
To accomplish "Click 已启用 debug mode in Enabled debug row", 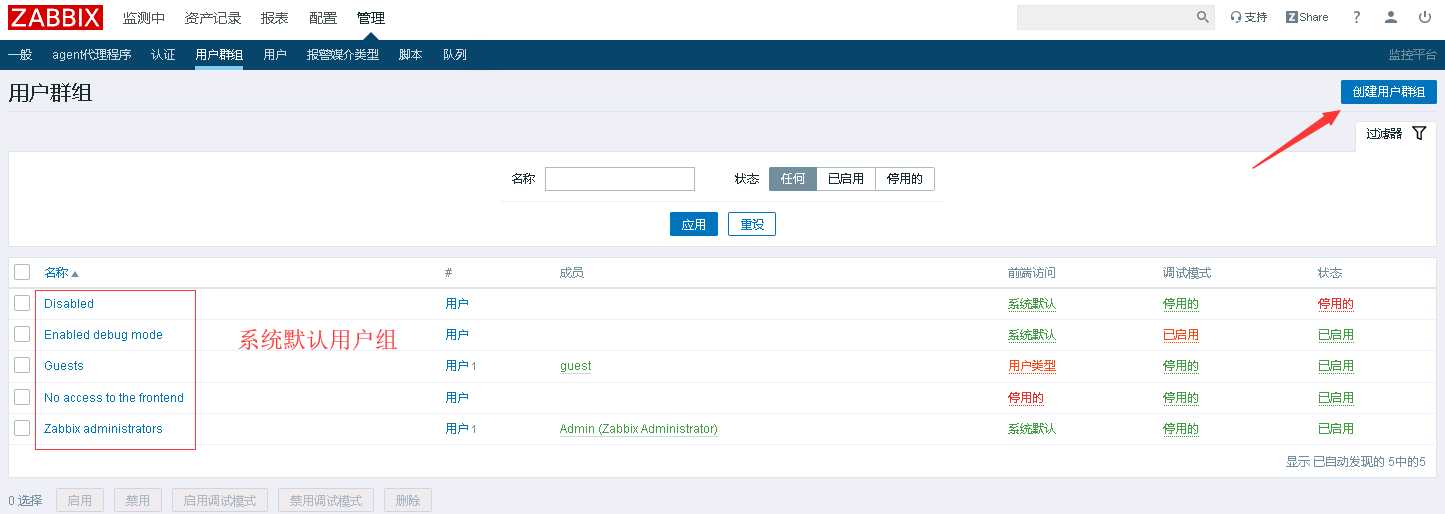I will 1181,335.
